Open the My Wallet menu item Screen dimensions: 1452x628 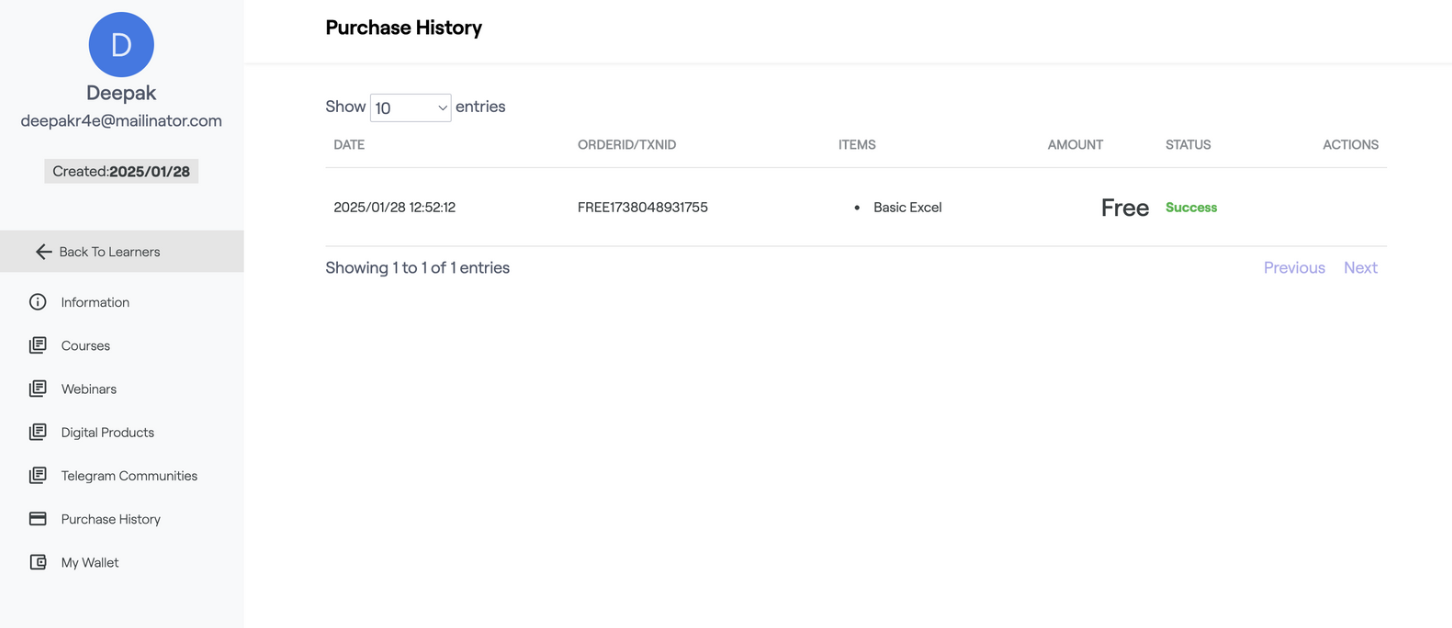point(90,563)
